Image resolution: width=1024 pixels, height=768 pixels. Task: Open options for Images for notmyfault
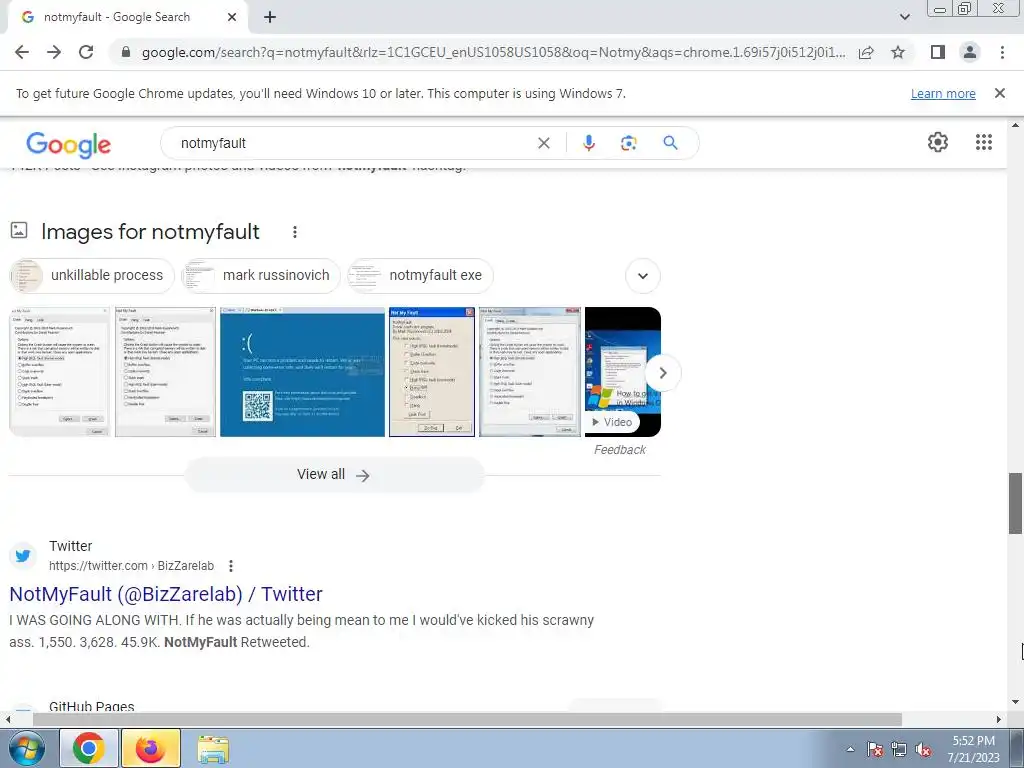(295, 232)
